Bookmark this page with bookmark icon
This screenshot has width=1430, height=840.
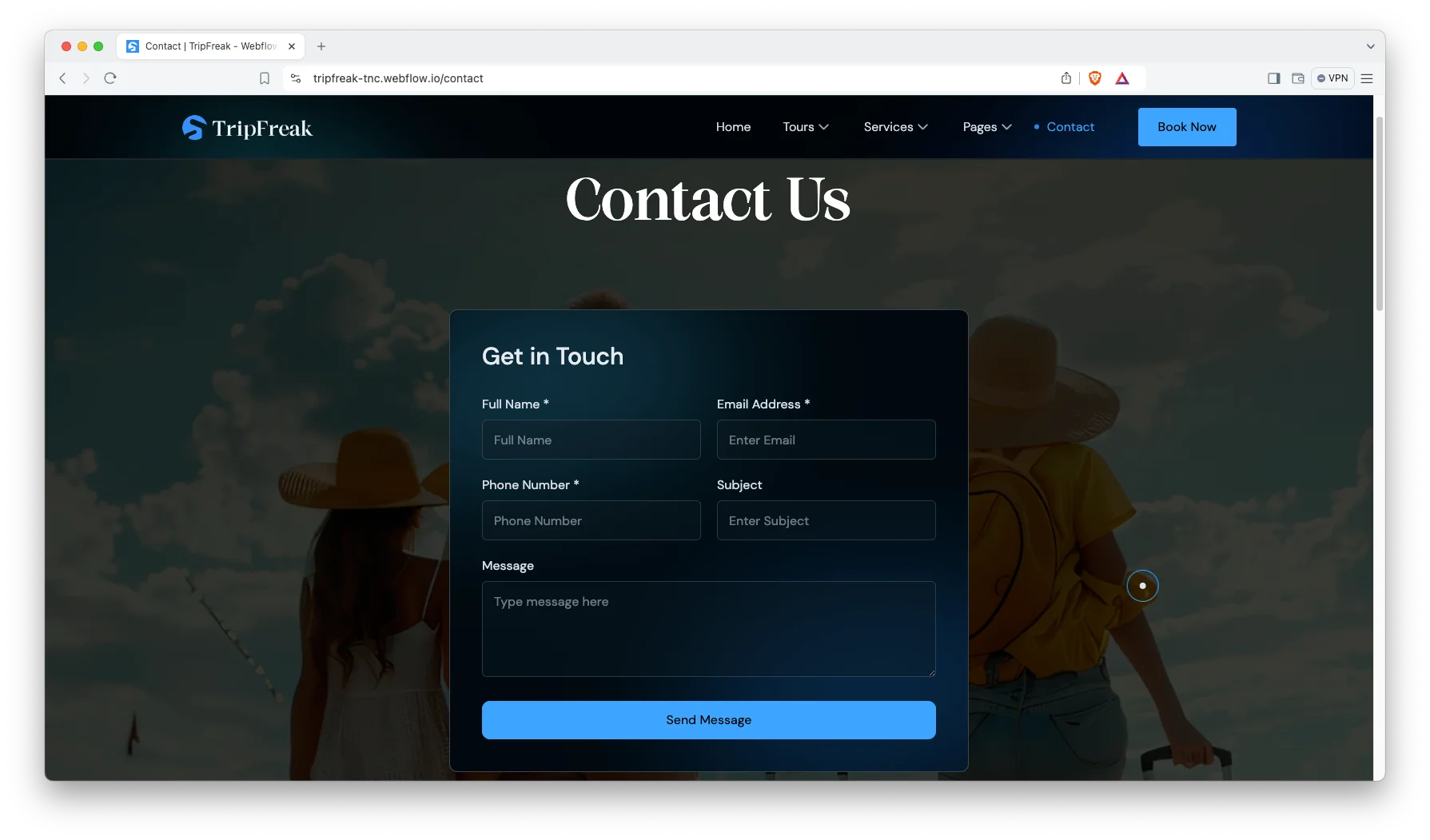point(265,78)
